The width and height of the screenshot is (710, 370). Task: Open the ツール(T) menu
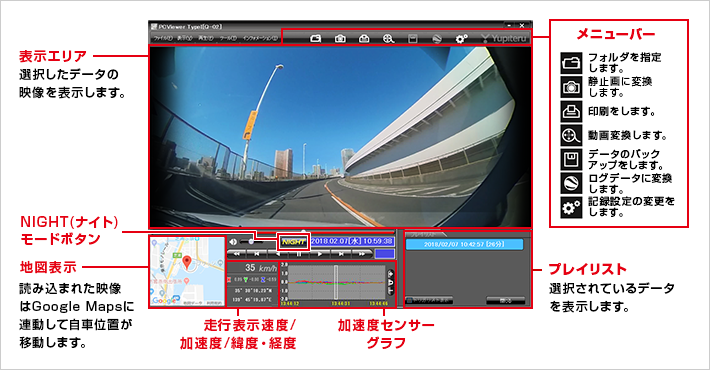pos(228,38)
